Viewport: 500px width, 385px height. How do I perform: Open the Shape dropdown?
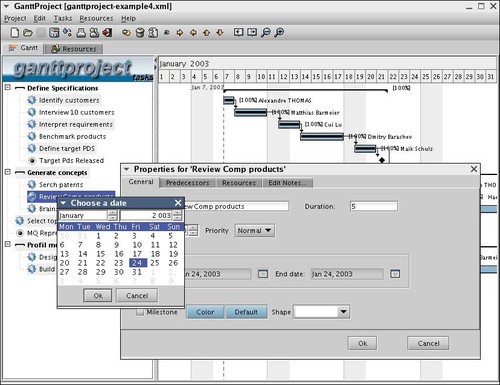pos(321,312)
